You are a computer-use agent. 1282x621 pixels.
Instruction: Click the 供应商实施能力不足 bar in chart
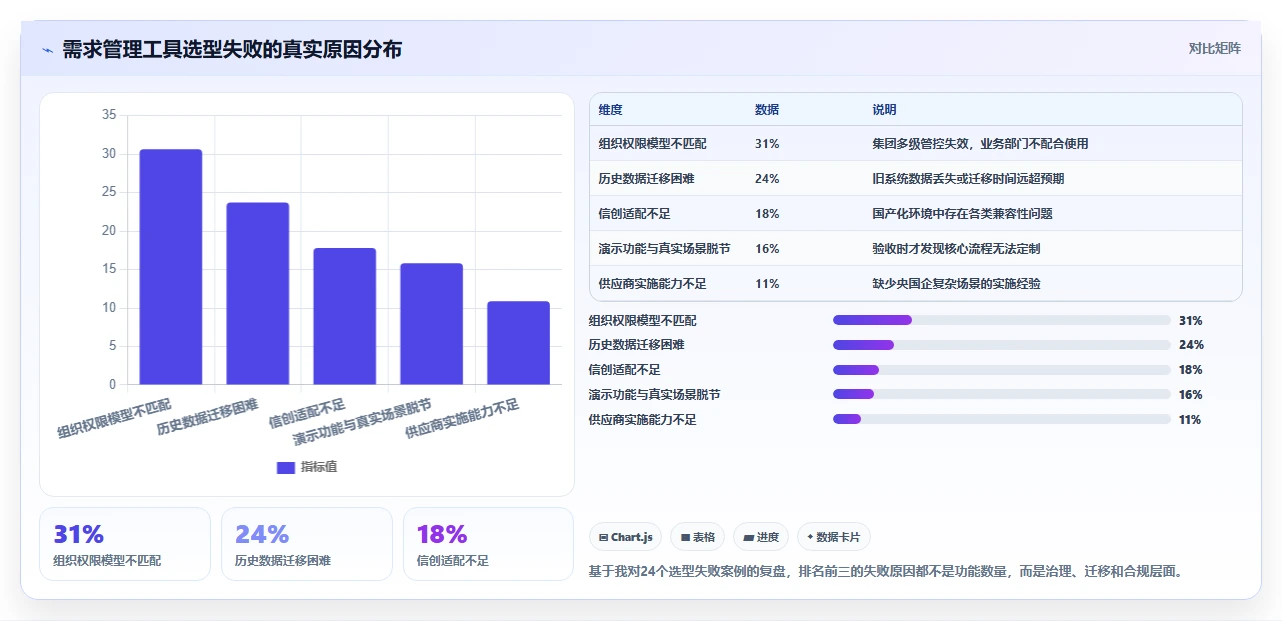(519, 343)
